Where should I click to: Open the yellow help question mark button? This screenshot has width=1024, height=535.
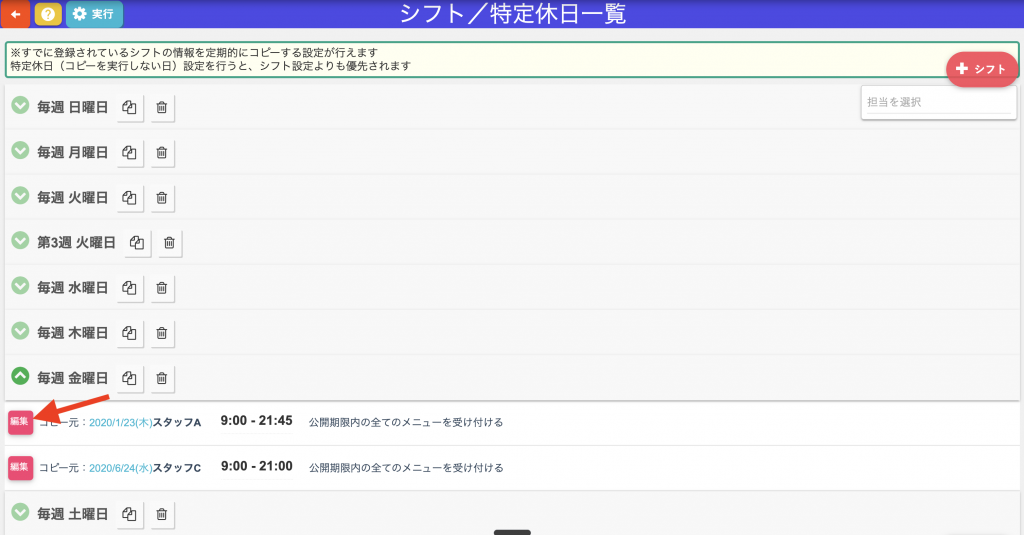tap(48, 14)
